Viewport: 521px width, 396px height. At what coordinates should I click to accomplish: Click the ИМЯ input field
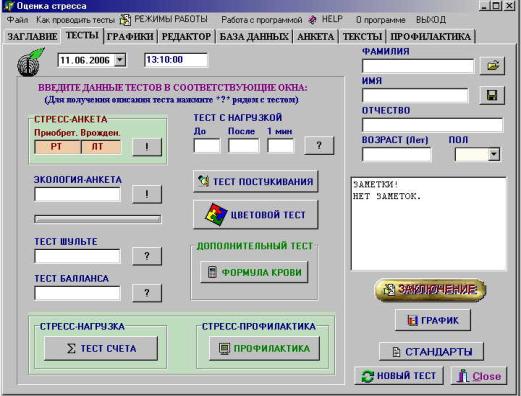click(415, 96)
